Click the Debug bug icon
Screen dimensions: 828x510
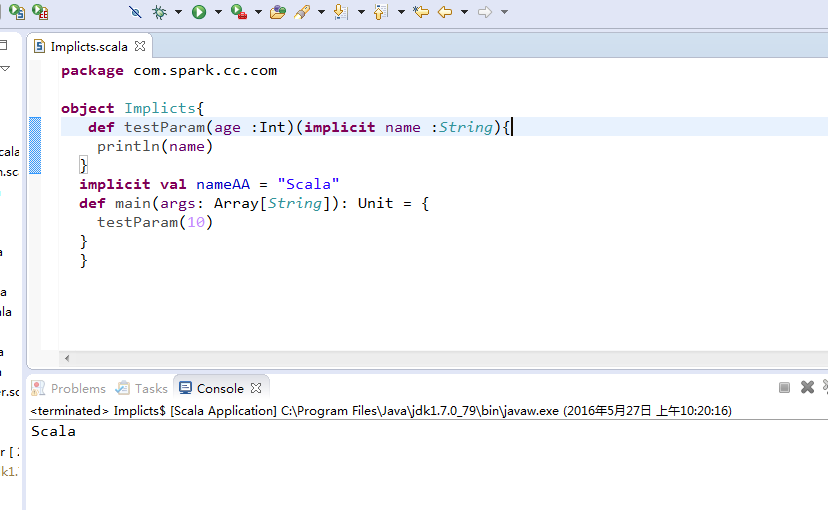[x=159, y=12]
